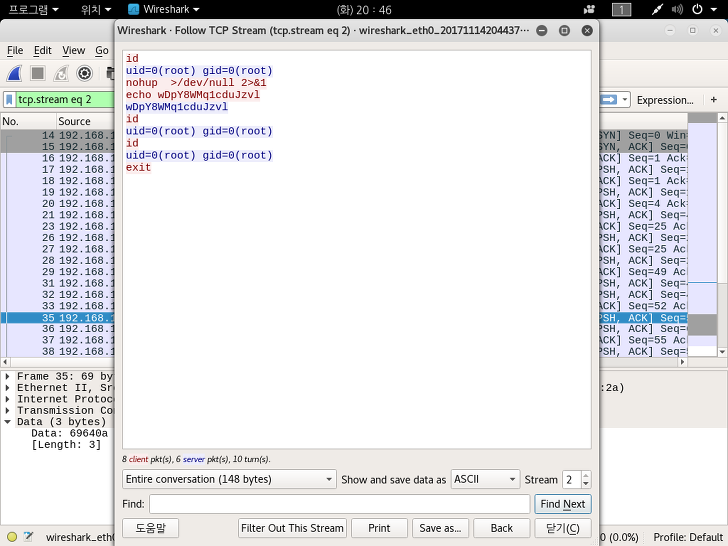The width and height of the screenshot is (728, 546).
Task: Click the packet list scroll up arrow
Action: pyautogui.click(x=722, y=118)
